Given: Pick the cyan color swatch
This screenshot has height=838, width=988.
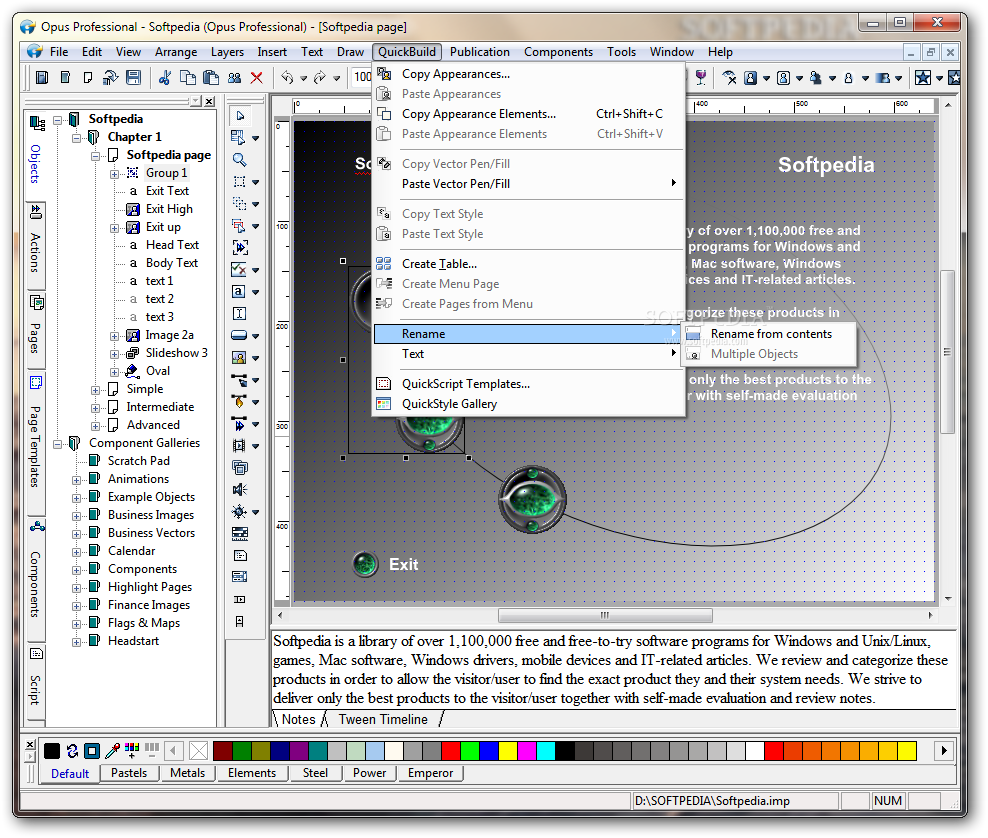Looking at the screenshot, I should tap(545, 750).
